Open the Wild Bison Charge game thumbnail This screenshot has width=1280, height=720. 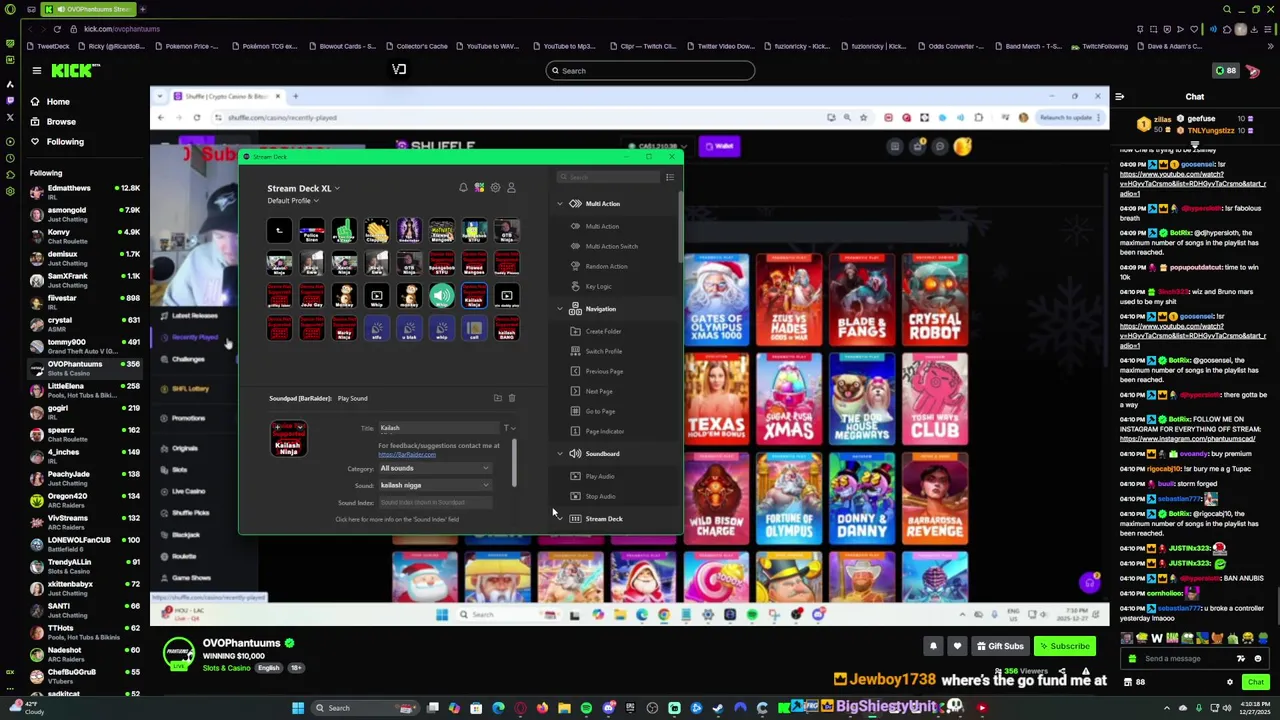point(716,498)
